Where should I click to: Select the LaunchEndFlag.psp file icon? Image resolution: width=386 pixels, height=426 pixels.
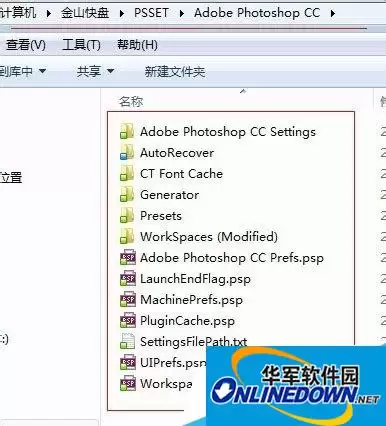pyautogui.click(x=127, y=278)
